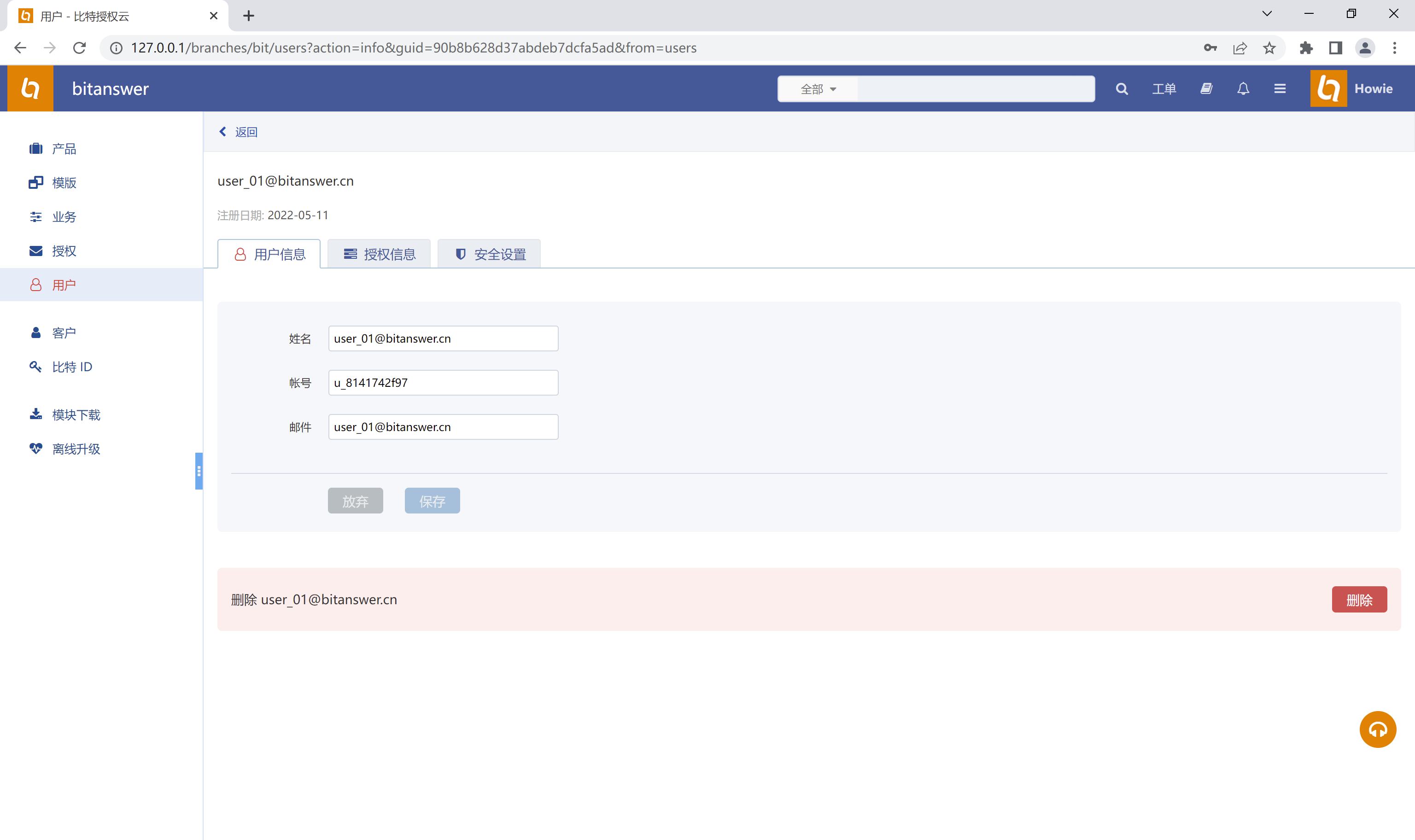Viewport: 1415px width, 840px height.
Task: Open 工单 in the top header
Action: (x=1164, y=89)
